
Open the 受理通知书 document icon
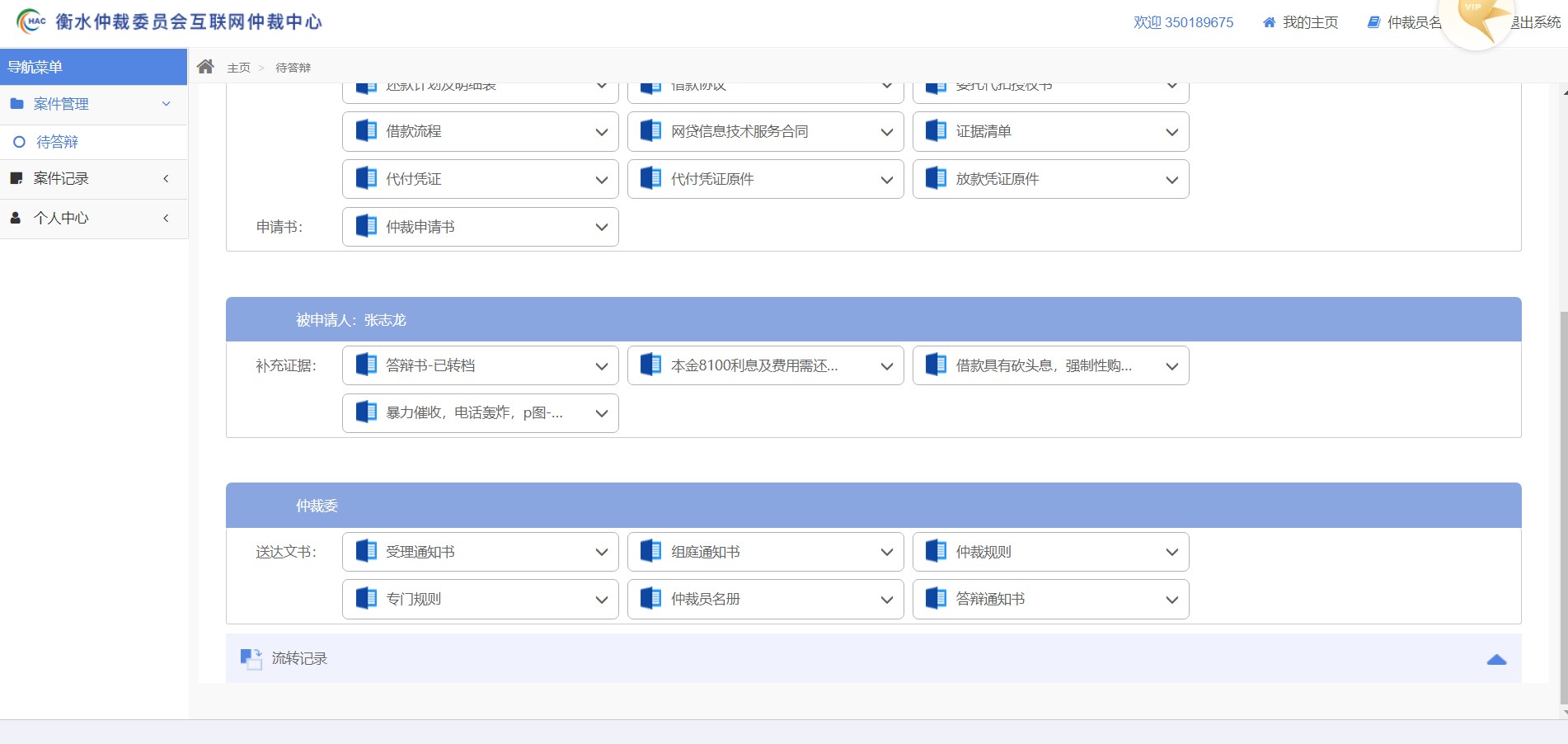(x=366, y=552)
